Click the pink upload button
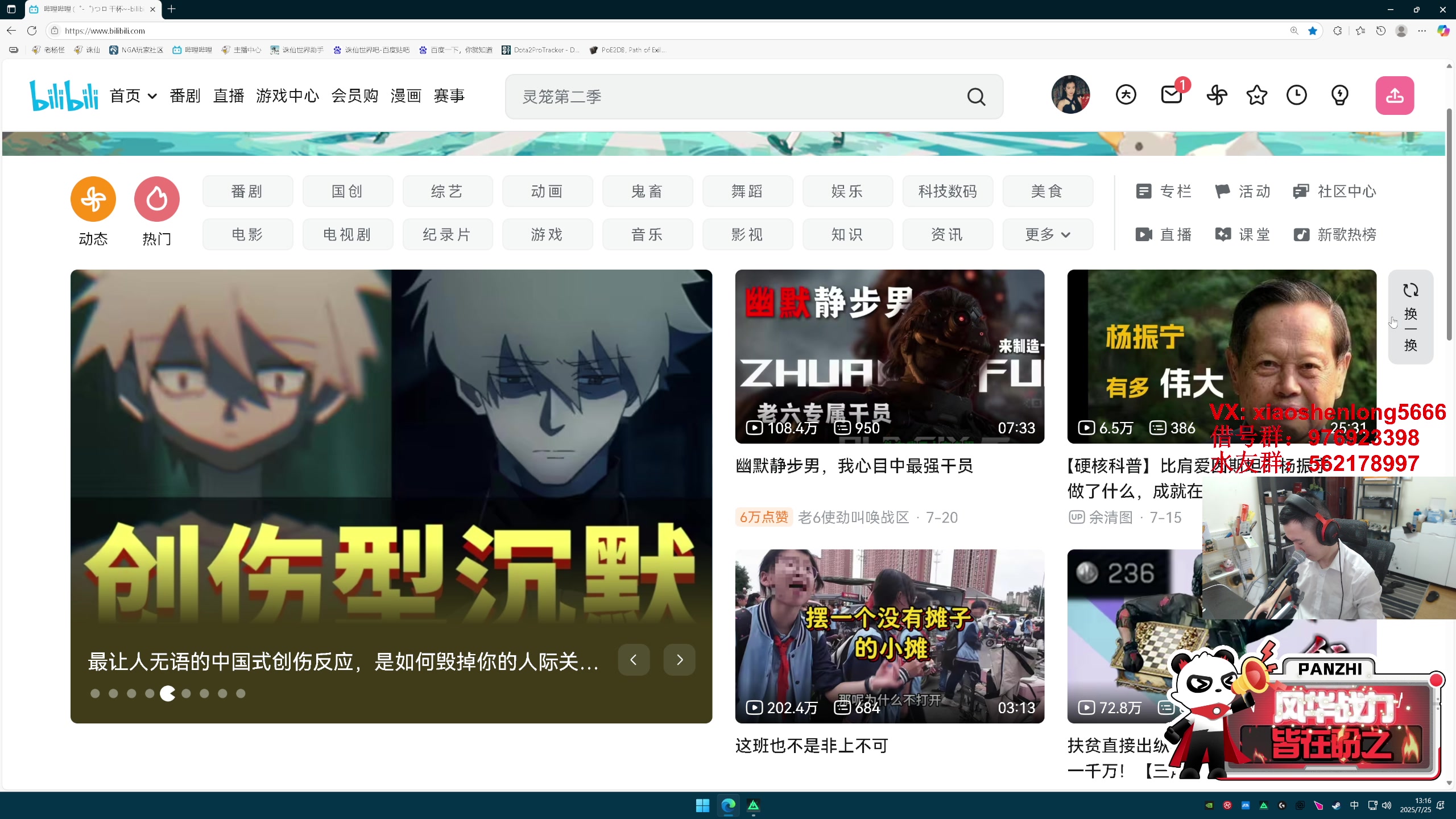 (1395, 96)
